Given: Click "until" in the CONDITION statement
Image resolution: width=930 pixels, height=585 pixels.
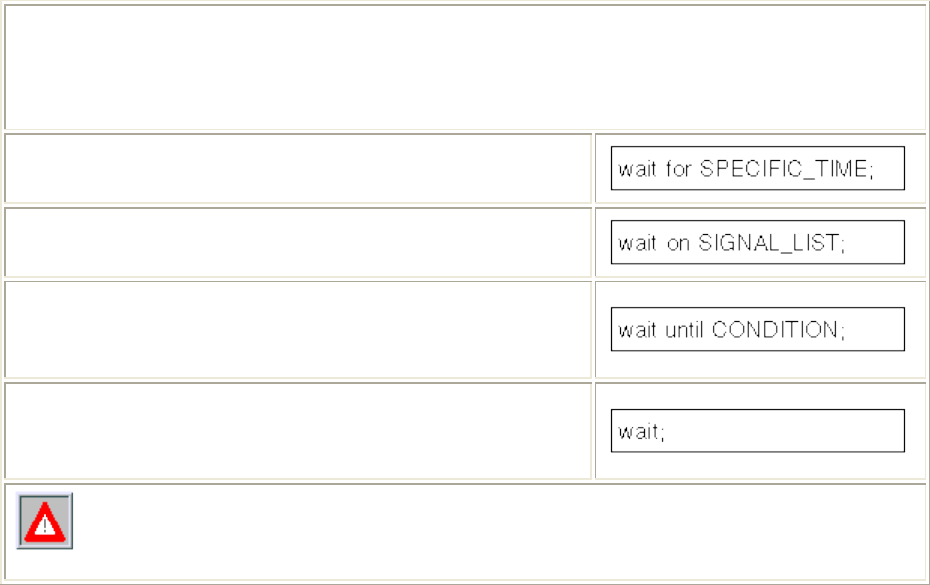Looking at the screenshot, I should (x=686, y=329).
